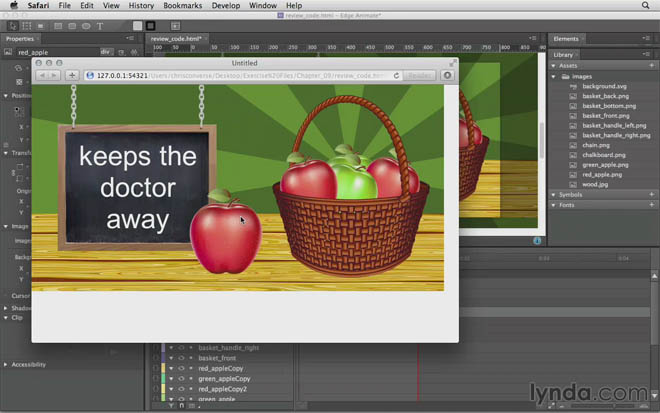Add a new font with plus icon

tap(652, 205)
